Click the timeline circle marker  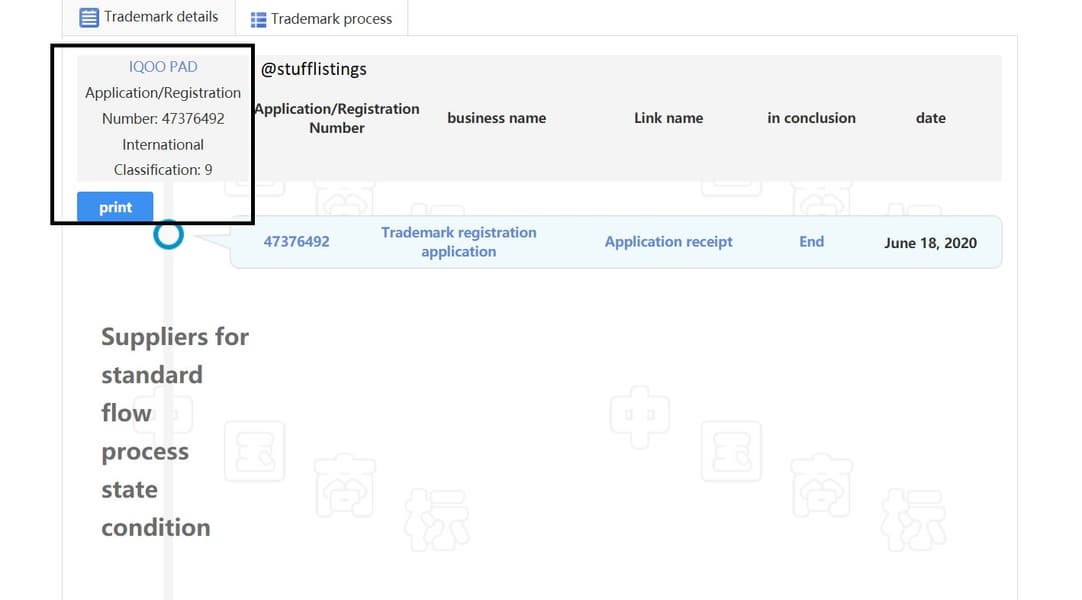(x=169, y=235)
